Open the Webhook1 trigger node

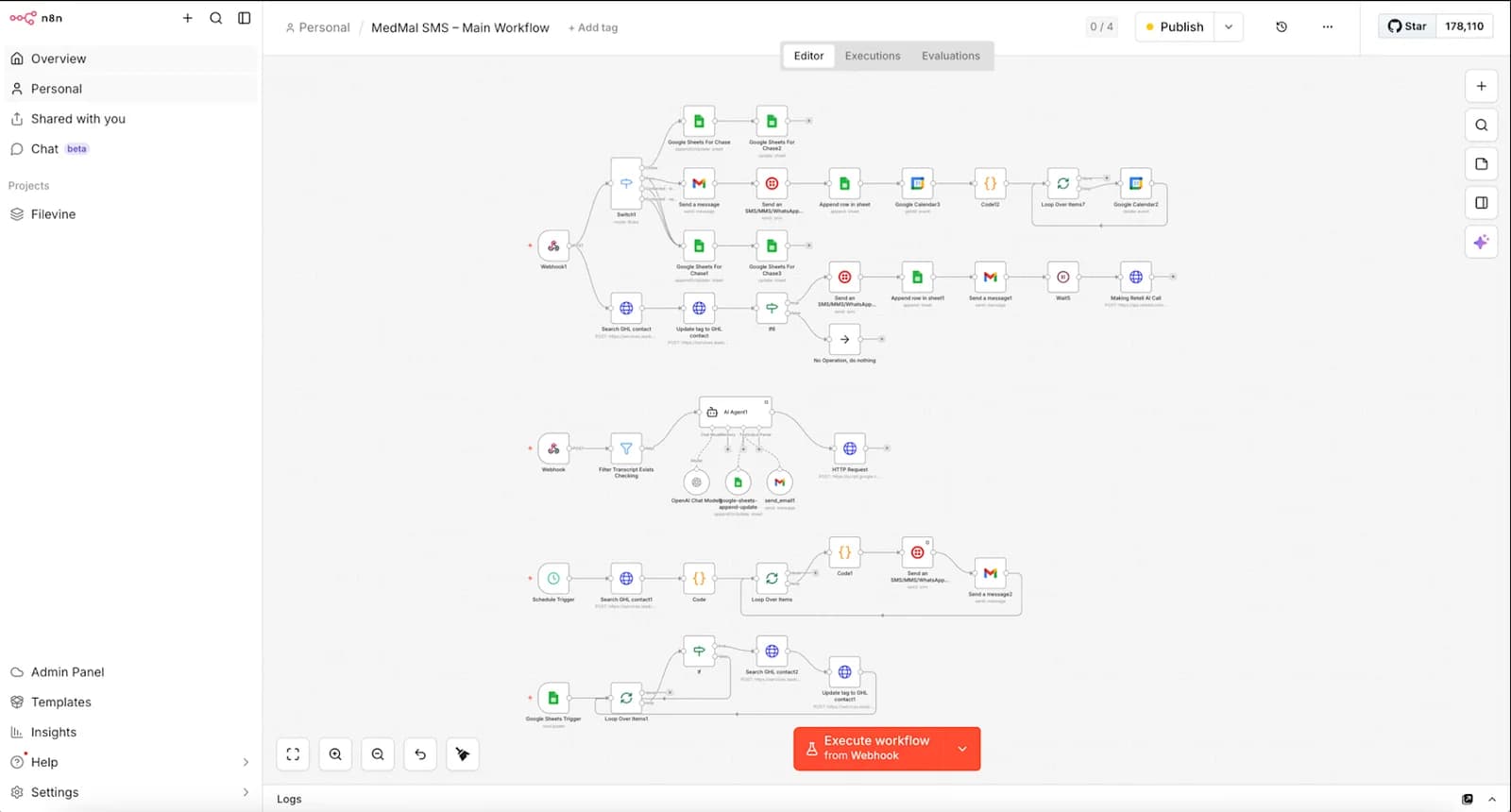pyautogui.click(x=553, y=245)
